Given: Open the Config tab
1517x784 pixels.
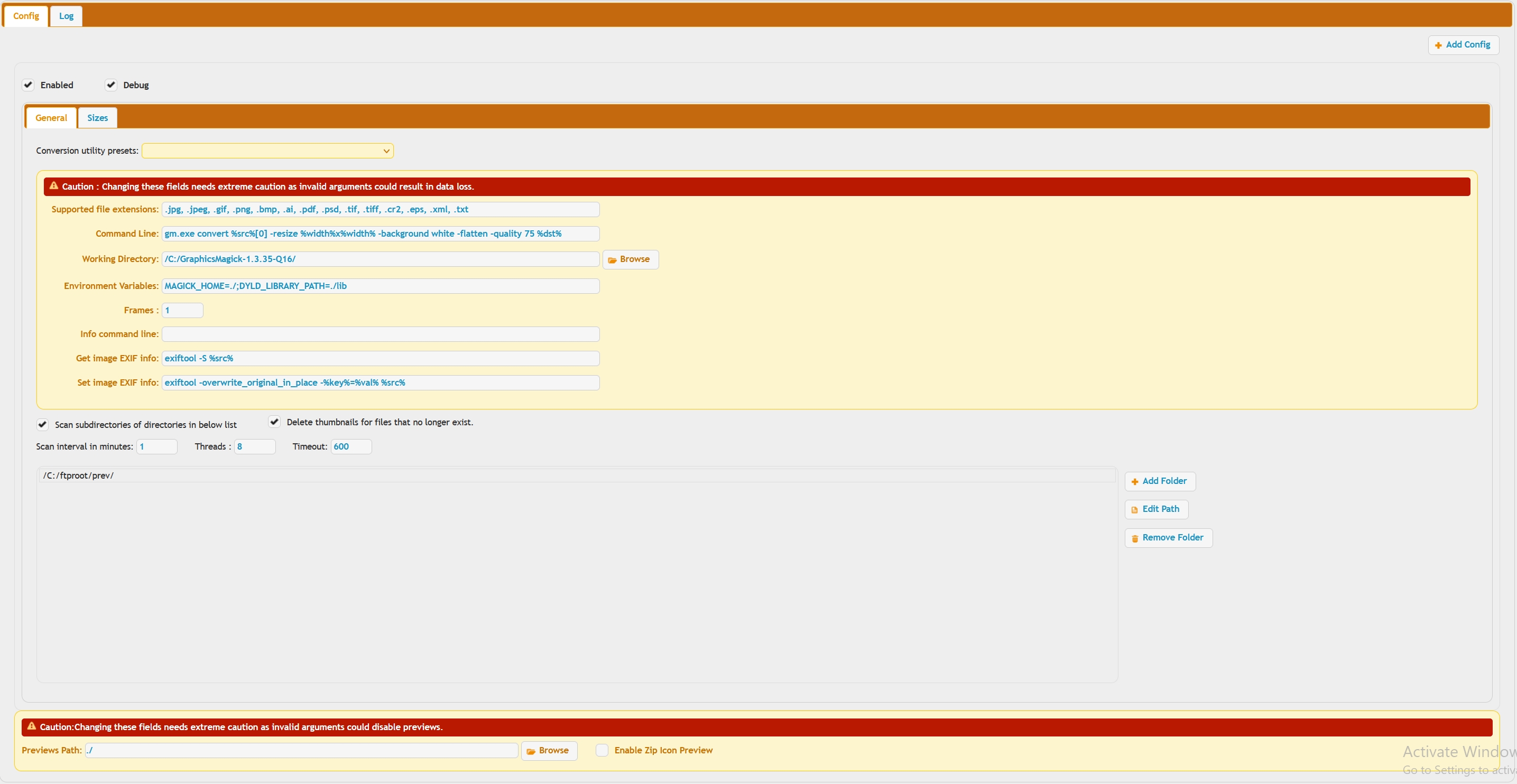Looking at the screenshot, I should [26, 16].
